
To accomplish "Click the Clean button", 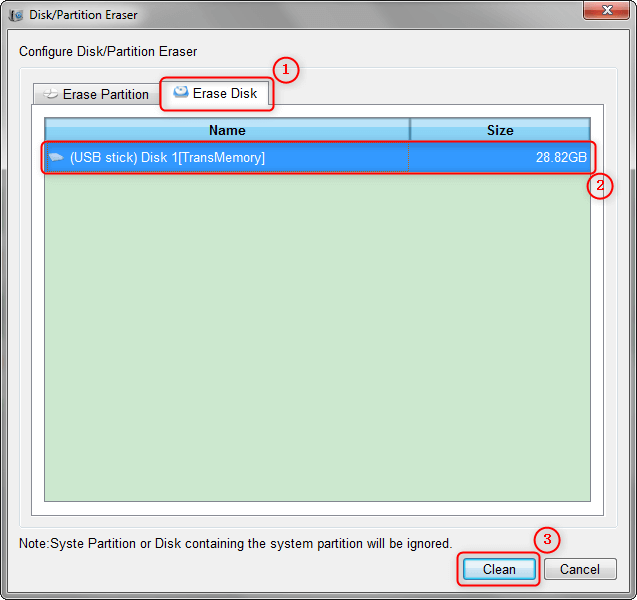I will (x=499, y=569).
